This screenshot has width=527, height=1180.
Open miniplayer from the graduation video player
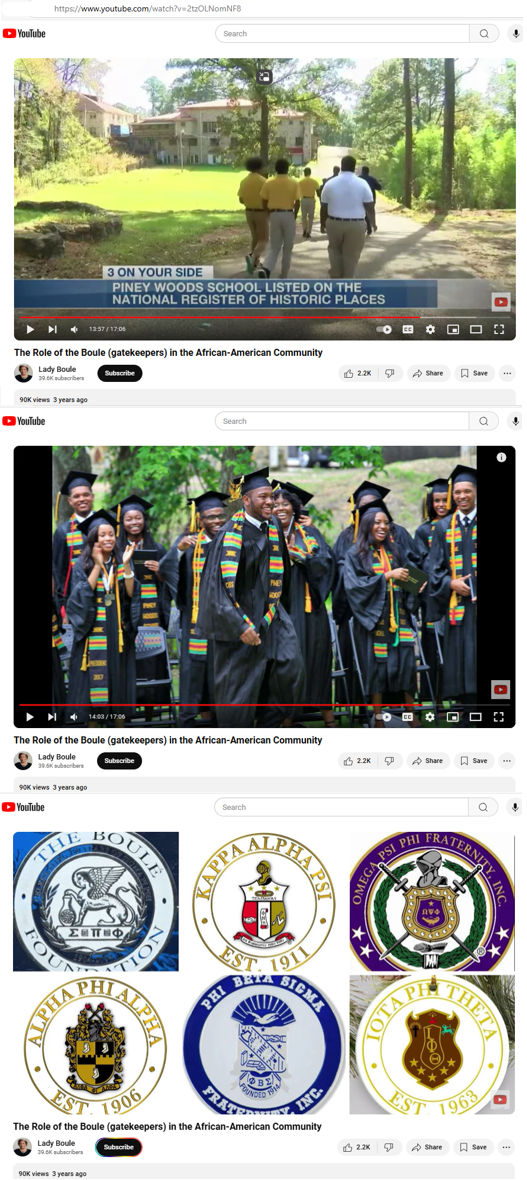452,717
